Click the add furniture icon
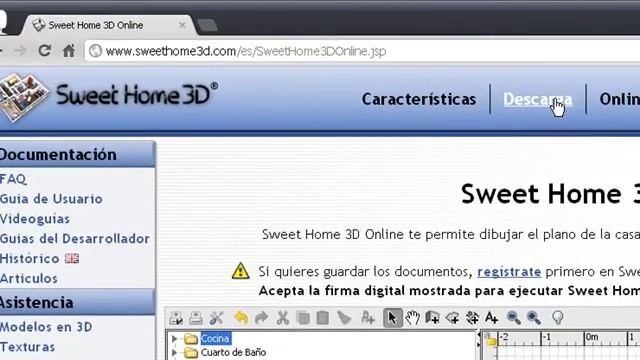Viewport: 640px width, 360px height. coord(368,318)
